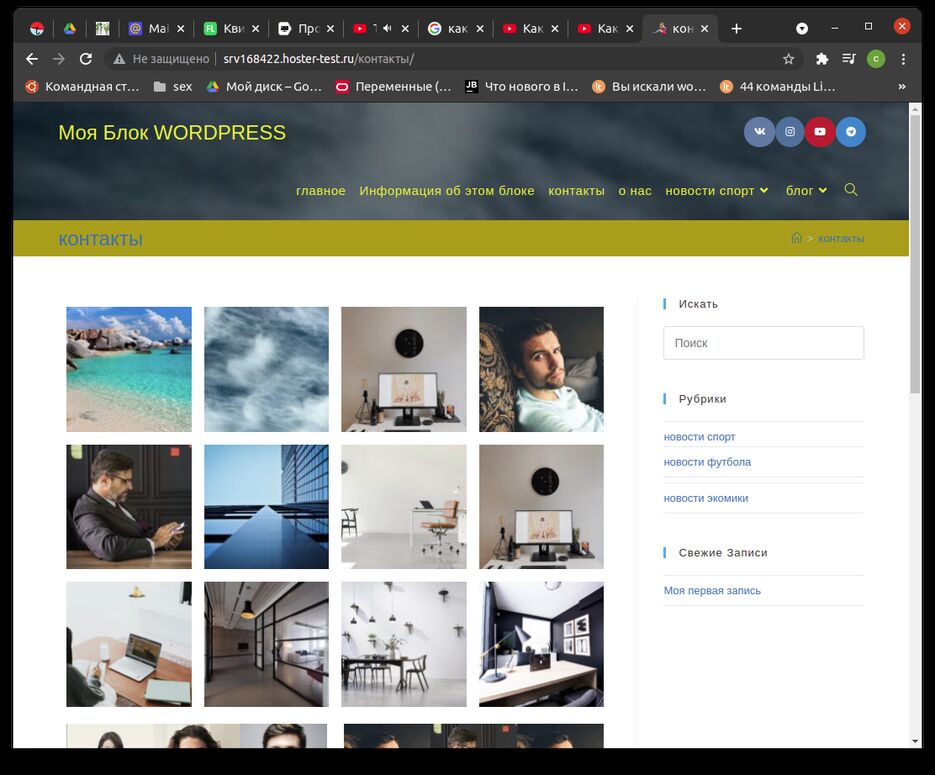This screenshot has height=775, width=935.
Task: Open Мой диск – Go… bookmark
Action: [264, 86]
